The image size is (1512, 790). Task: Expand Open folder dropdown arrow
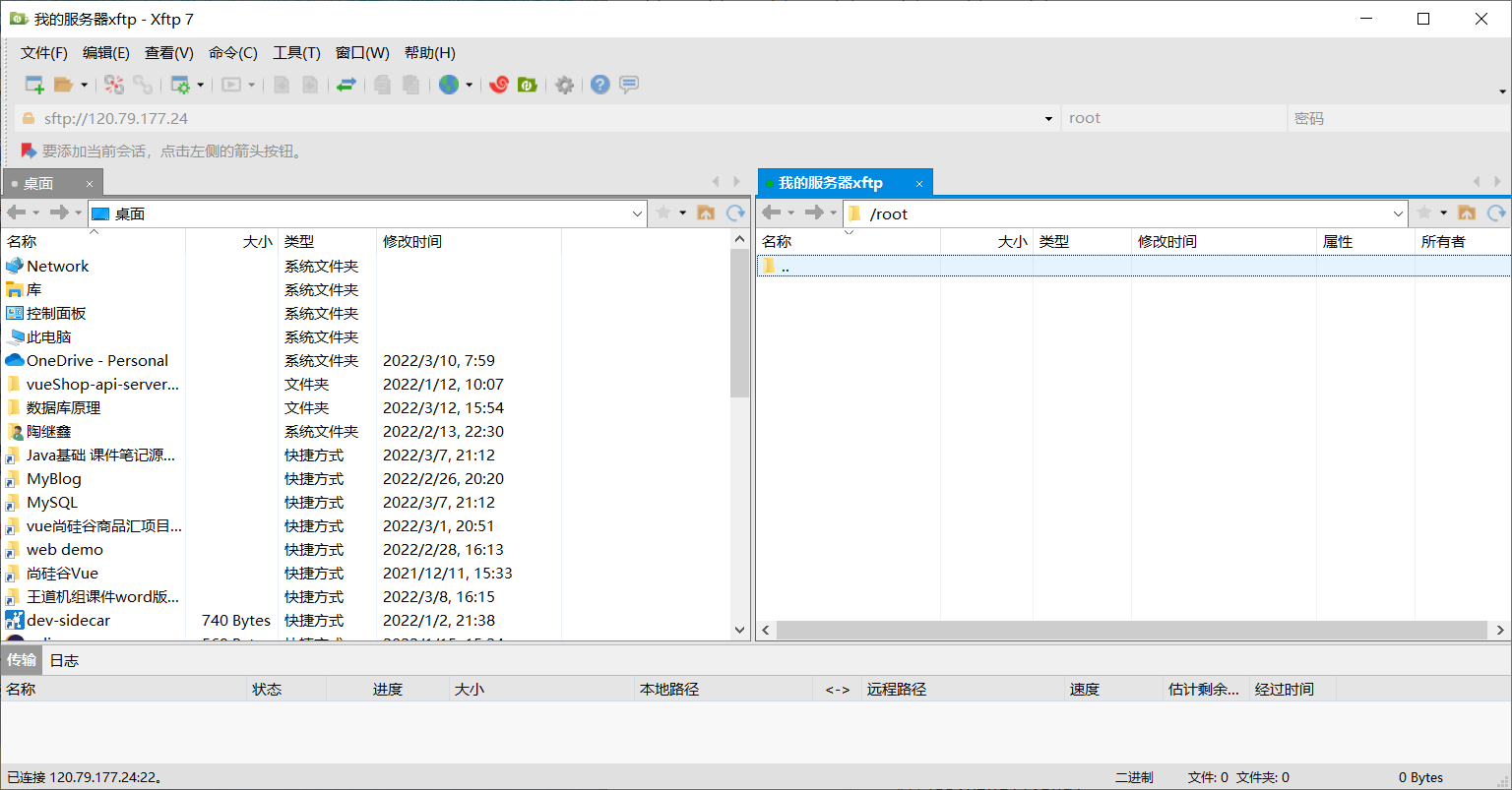pyautogui.click(x=84, y=85)
